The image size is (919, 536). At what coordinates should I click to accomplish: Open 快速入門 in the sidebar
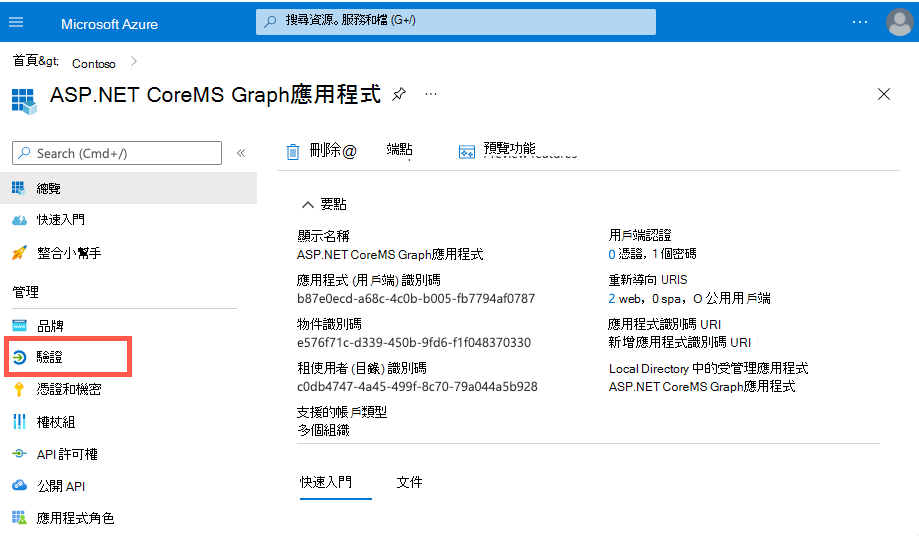pyautogui.click(x=60, y=220)
